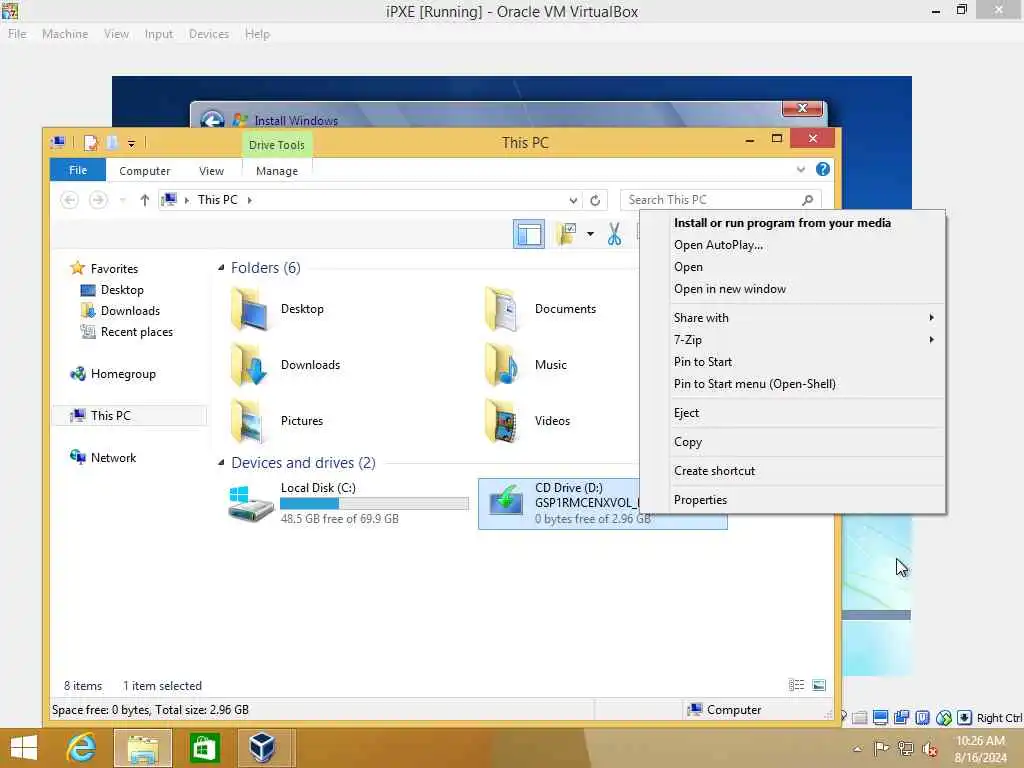Click the Drive Tools contextual tab header
1024x768 pixels.
coord(277,145)
